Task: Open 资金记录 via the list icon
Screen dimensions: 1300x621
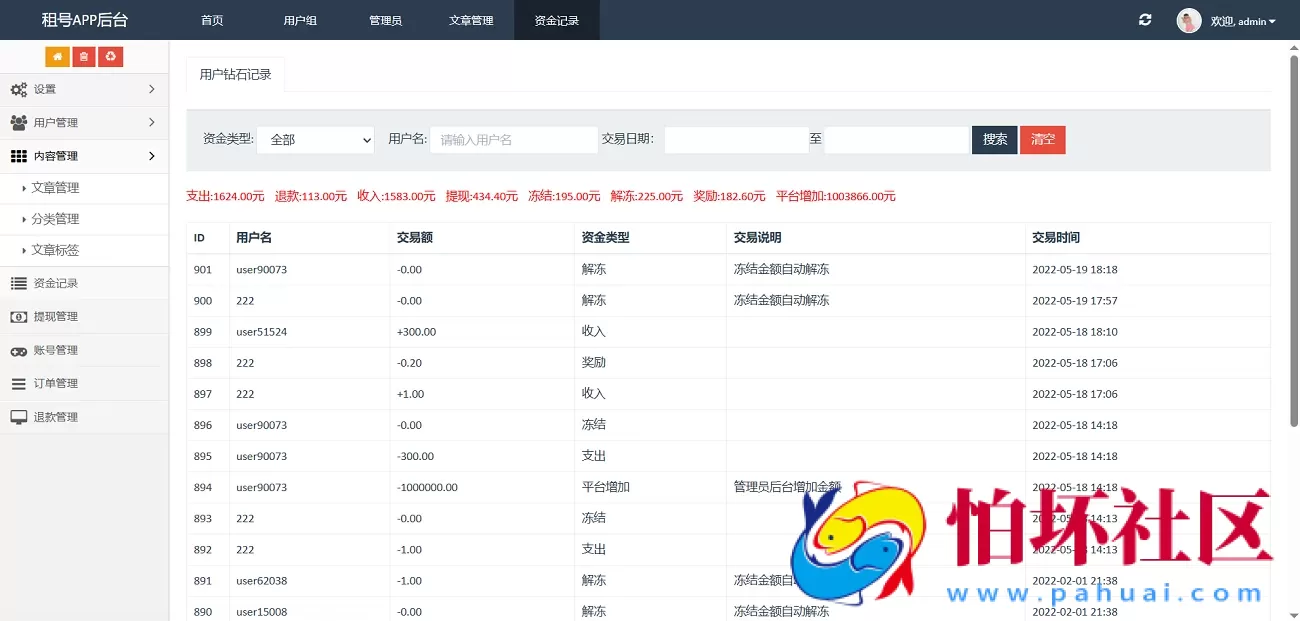Action: coord(16,282)
